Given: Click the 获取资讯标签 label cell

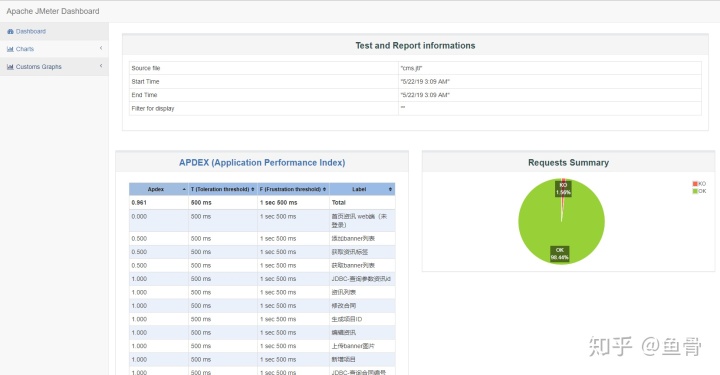Looking at the screenshot, I should click(x=362, y=252).
